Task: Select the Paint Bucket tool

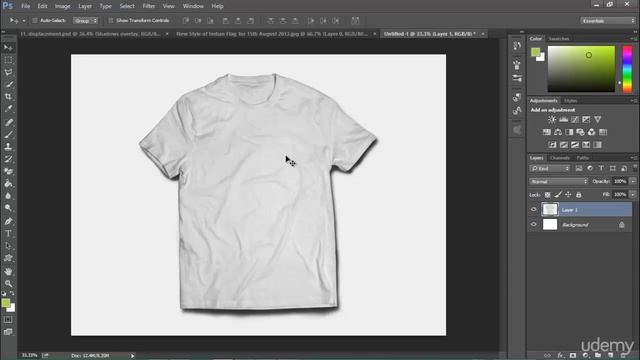Action: point(8,184)
